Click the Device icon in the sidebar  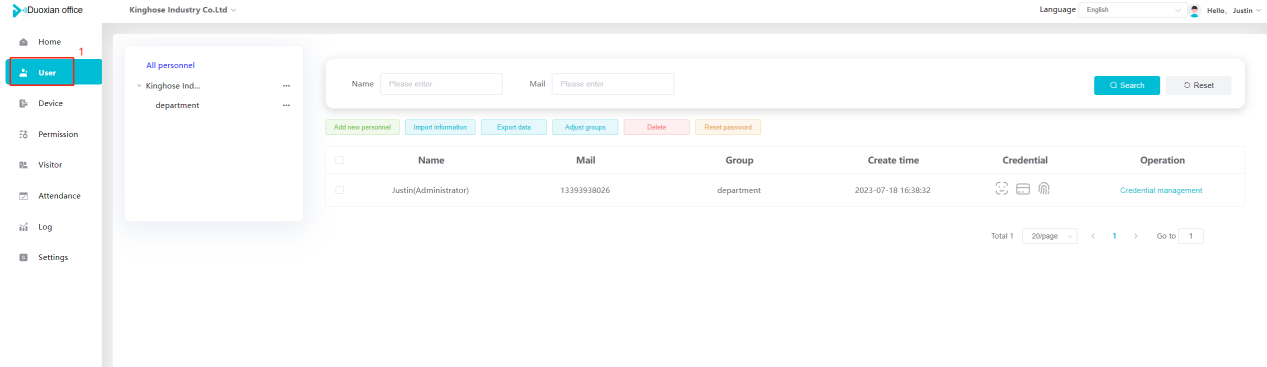[24, 103]
